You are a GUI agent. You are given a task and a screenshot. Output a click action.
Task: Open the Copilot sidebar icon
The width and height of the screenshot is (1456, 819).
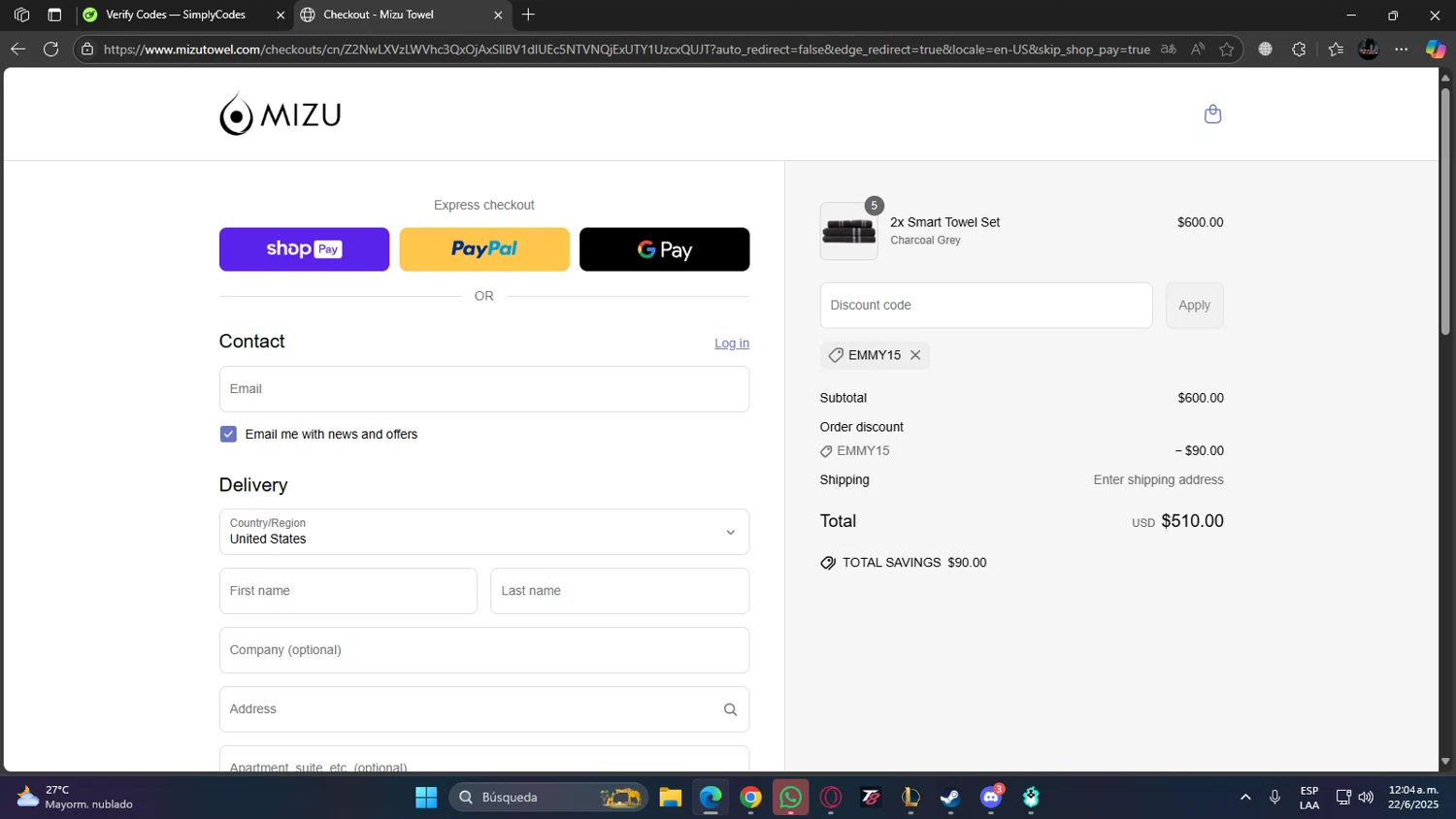(x=1435, y=49)
